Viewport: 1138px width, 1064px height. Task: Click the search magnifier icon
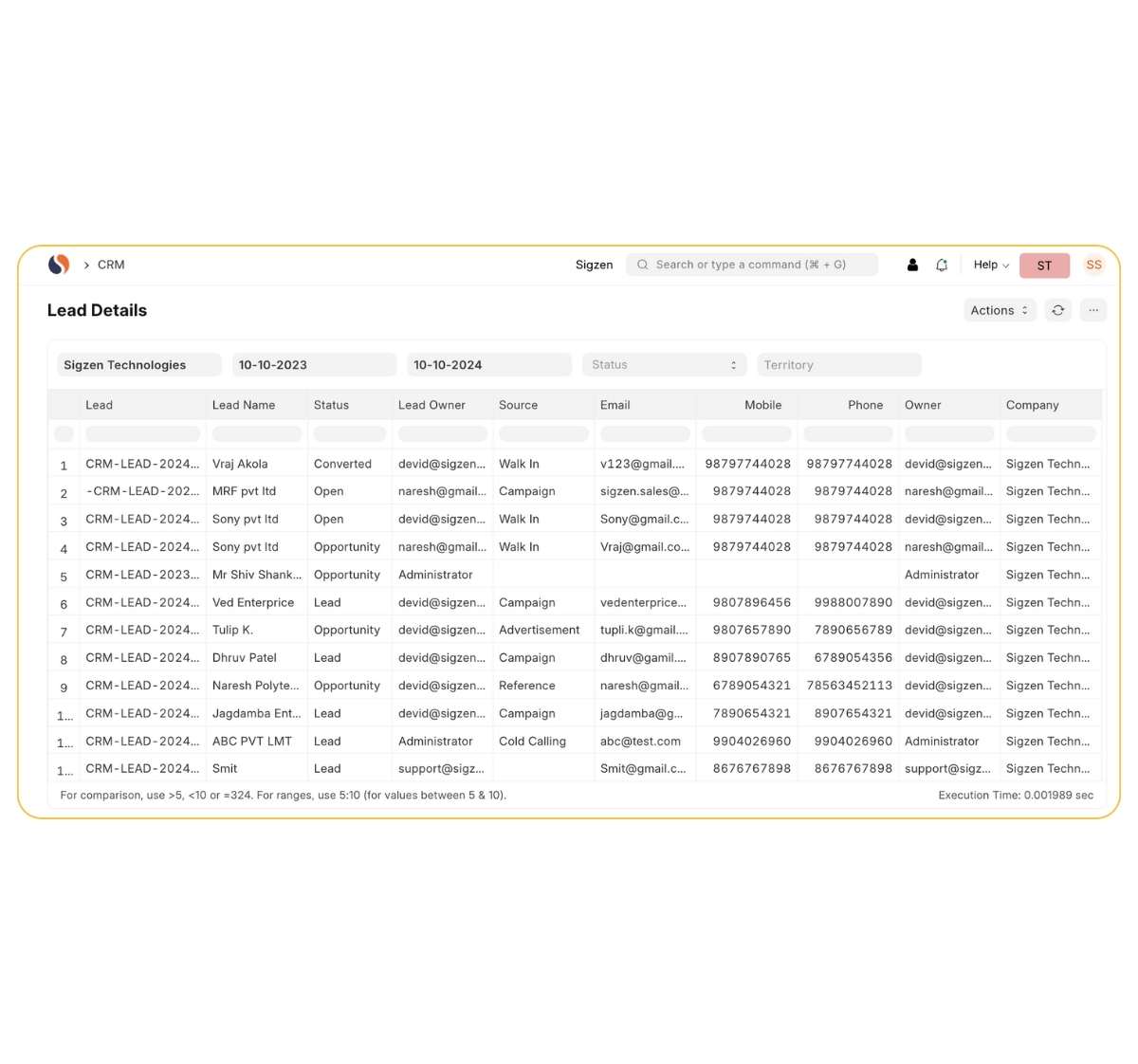pyautogui.click(x=643, y=266)
